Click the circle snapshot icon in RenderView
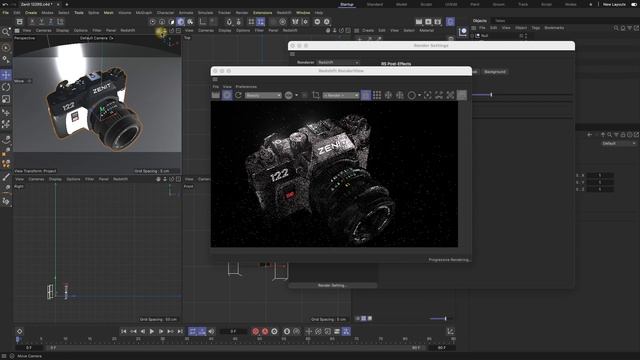 tap(411, 95)
